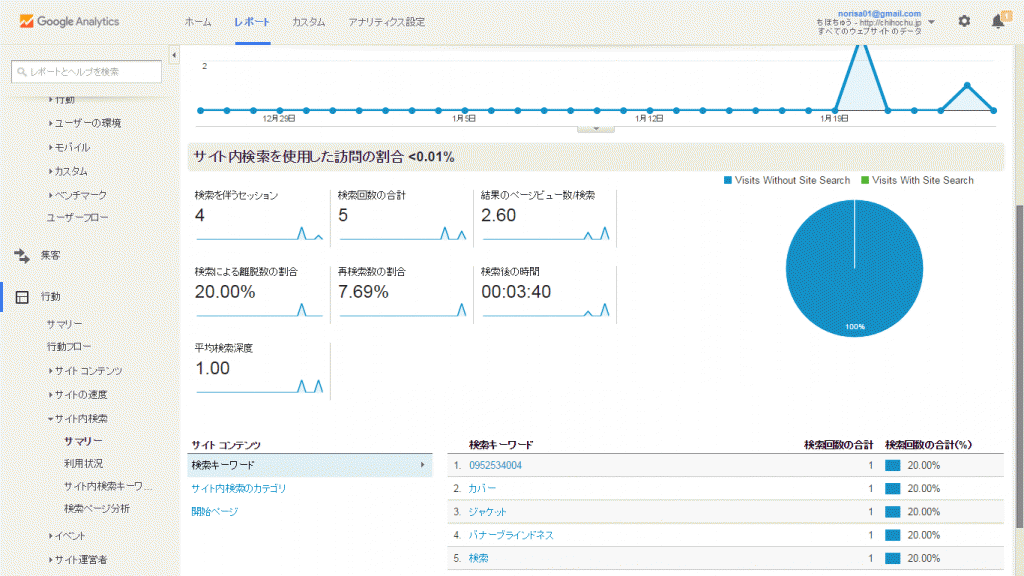Click the blue percentage bar beside カバー keyword

pos(895,488)
